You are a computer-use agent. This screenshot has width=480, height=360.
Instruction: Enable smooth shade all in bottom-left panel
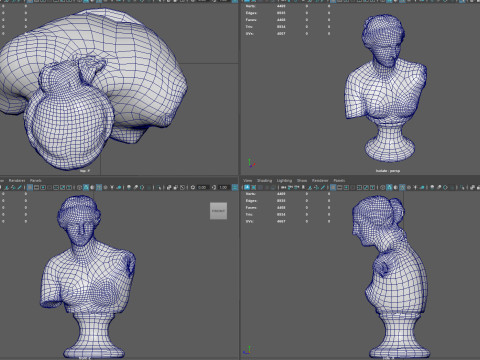[x=86, y=187]
